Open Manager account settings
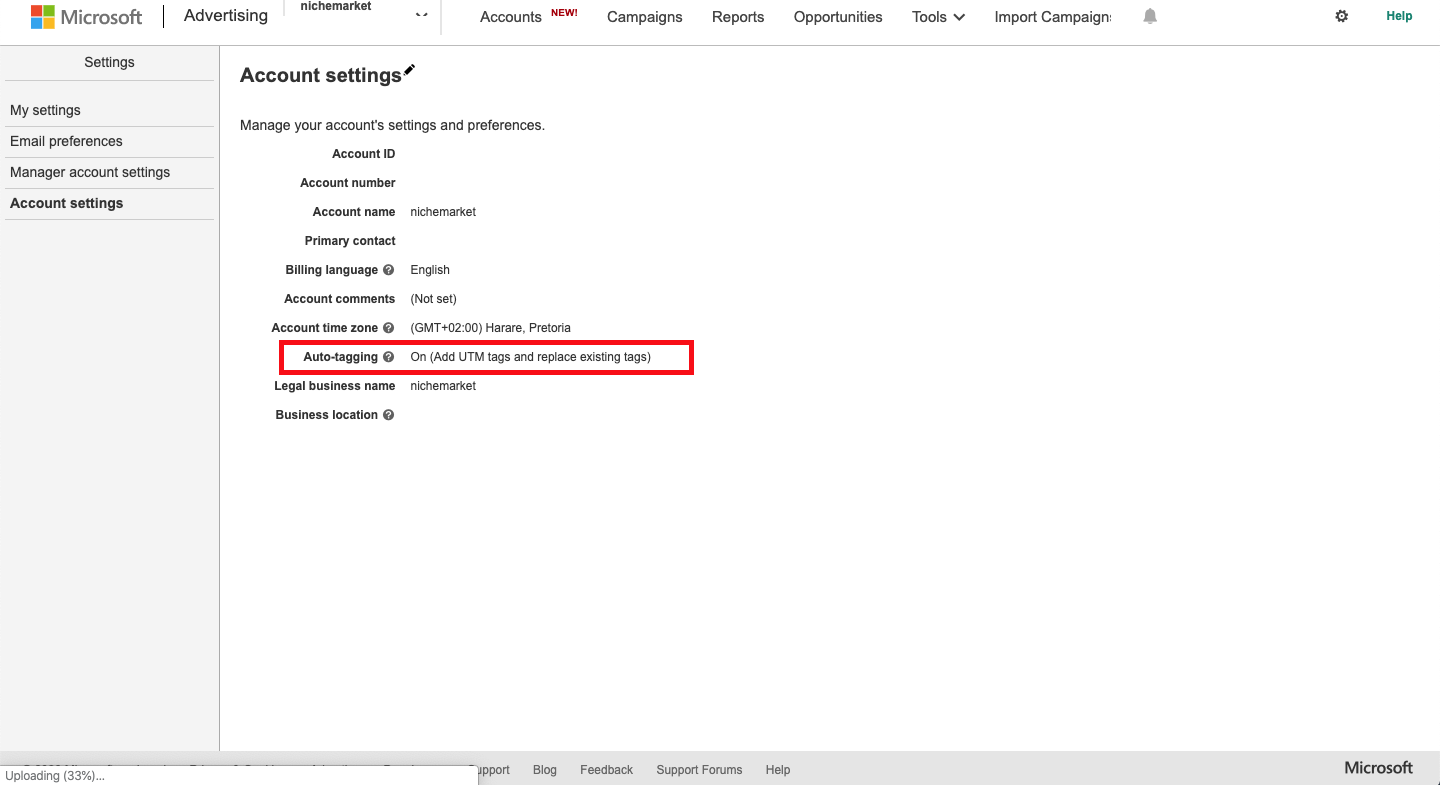 click(90, 172)
